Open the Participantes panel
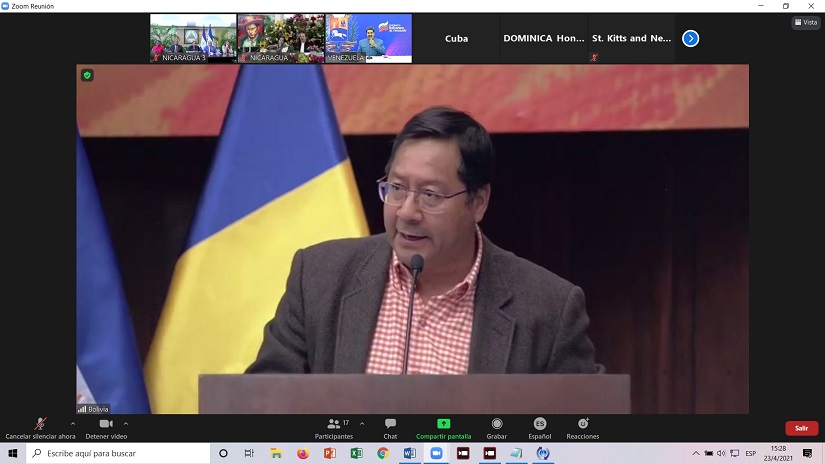 coord(334,429)
